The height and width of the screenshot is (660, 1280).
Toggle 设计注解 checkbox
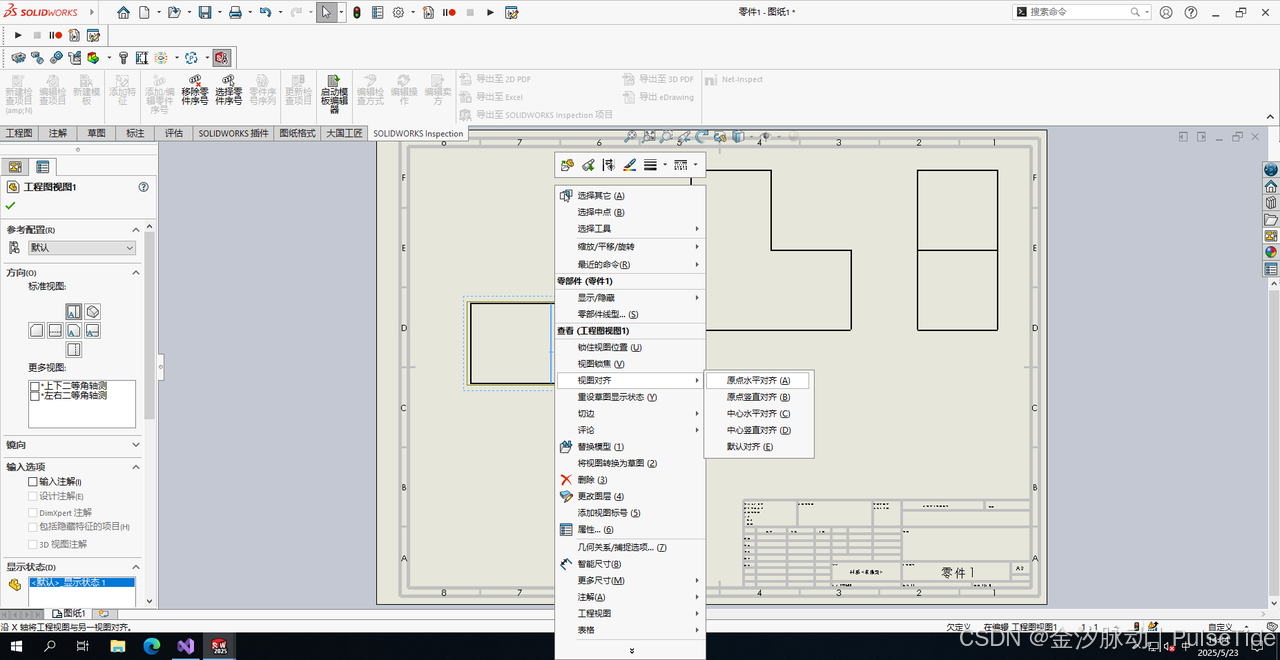click(33, 496)
